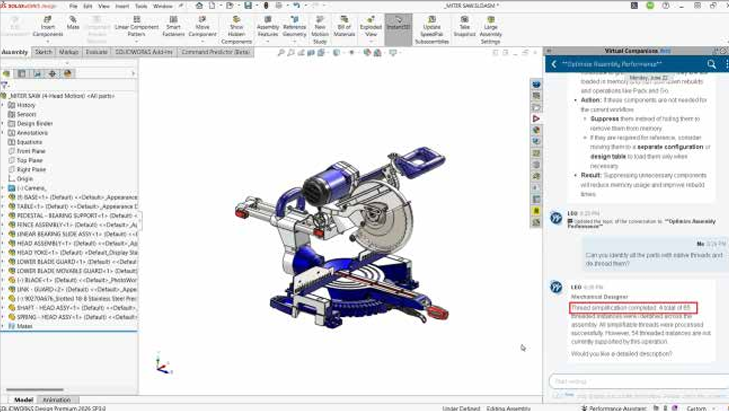Click the tree filter funnel icon
Viewport: 729px width, 412px height.
pos(5,85)
